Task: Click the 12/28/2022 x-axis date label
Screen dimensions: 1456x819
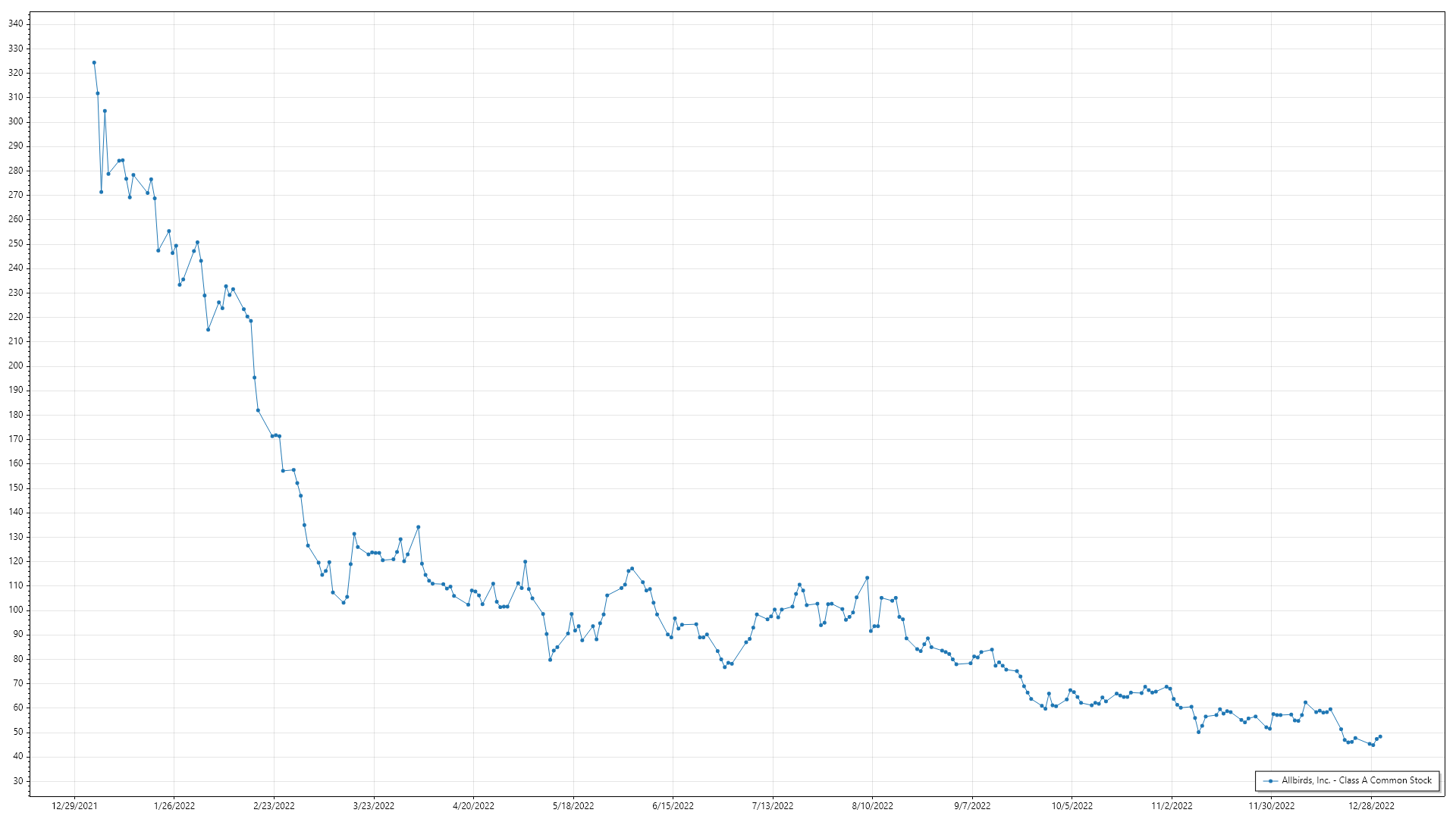Action: tap(1371, 805)
